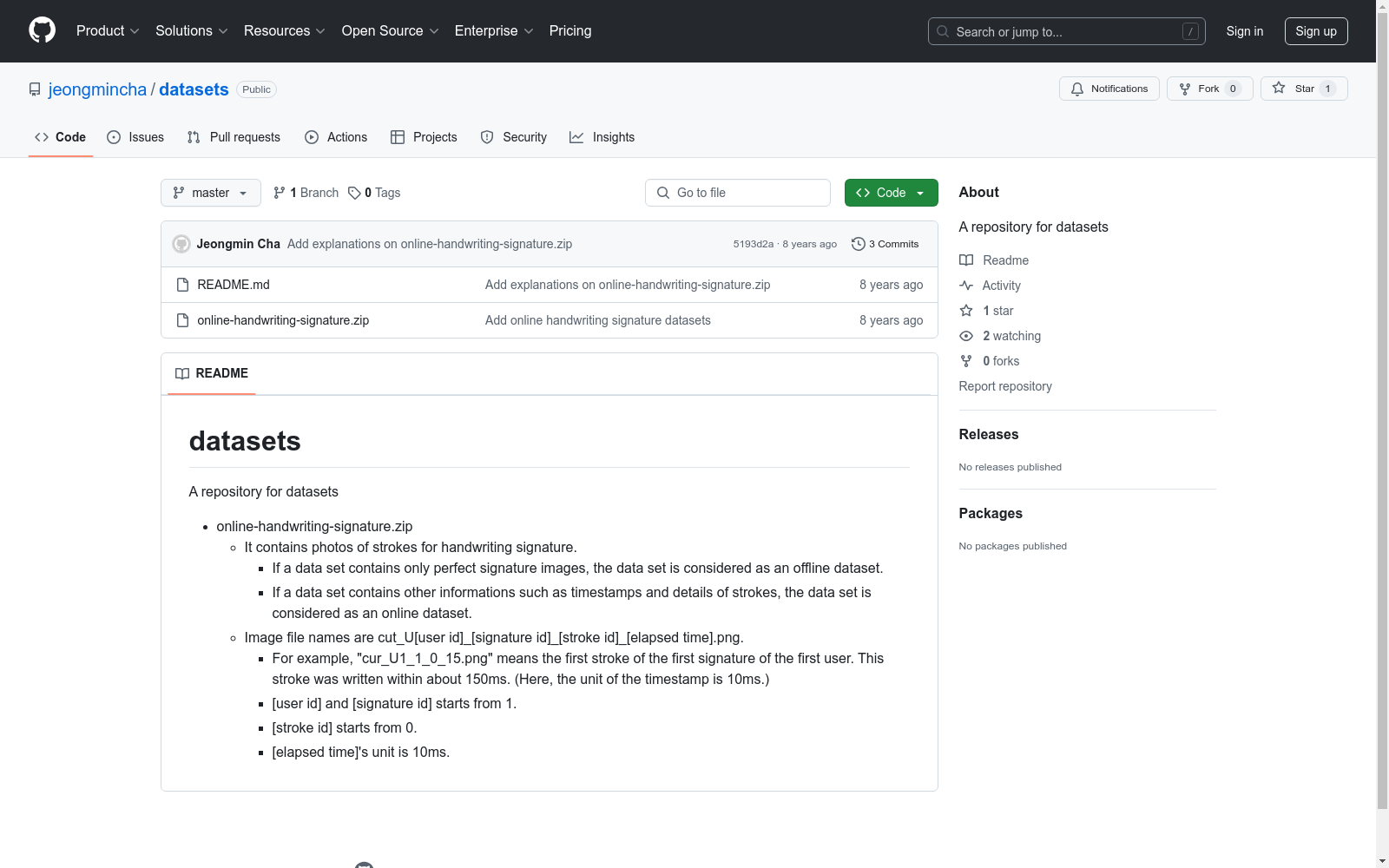1389x868 pixels.
Task: Click the tag icon beside 0 Tags
Action: pyautogui.click(x=354, y=193)
